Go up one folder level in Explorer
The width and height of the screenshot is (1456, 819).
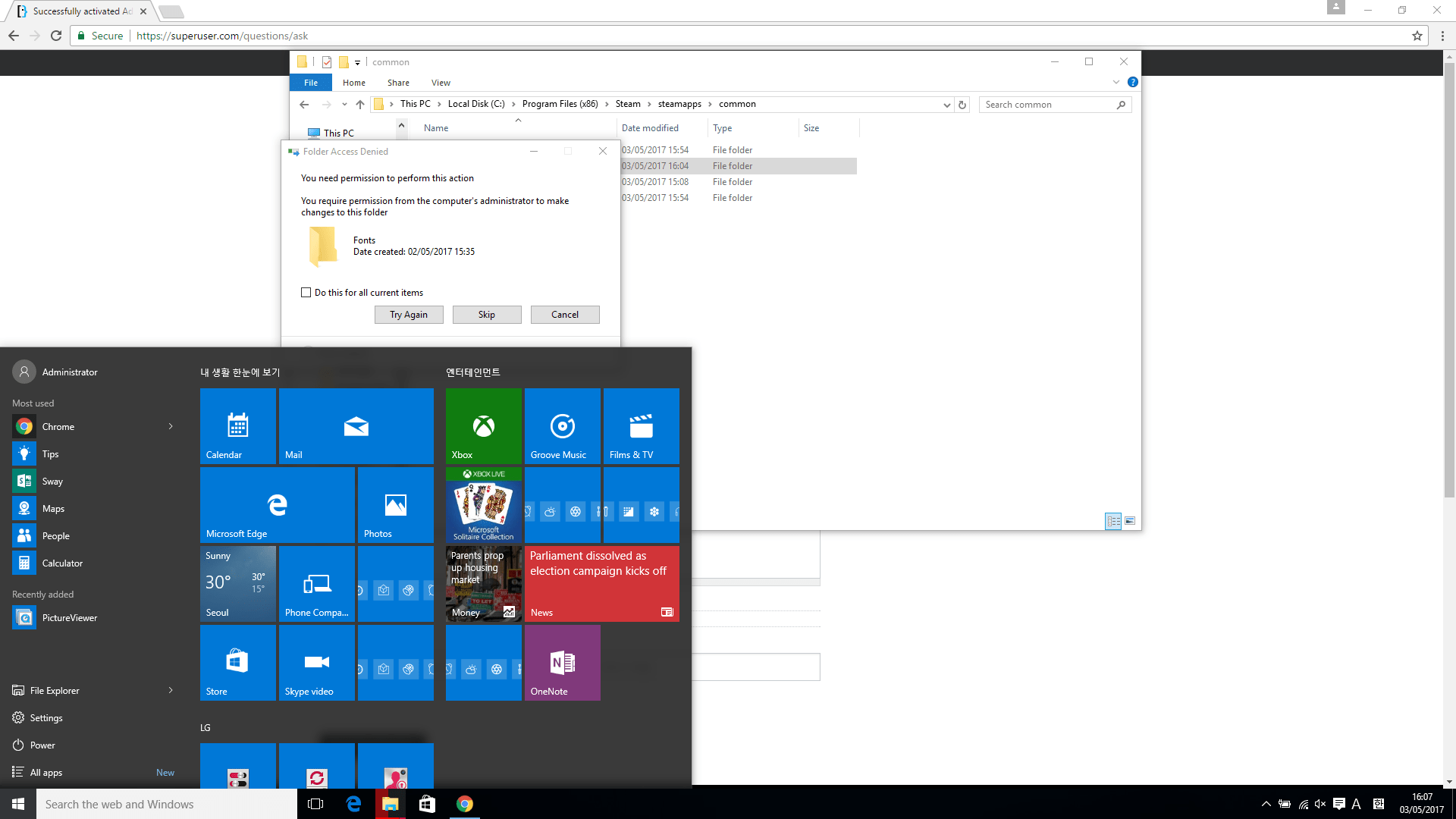click(x=360, y=105)
